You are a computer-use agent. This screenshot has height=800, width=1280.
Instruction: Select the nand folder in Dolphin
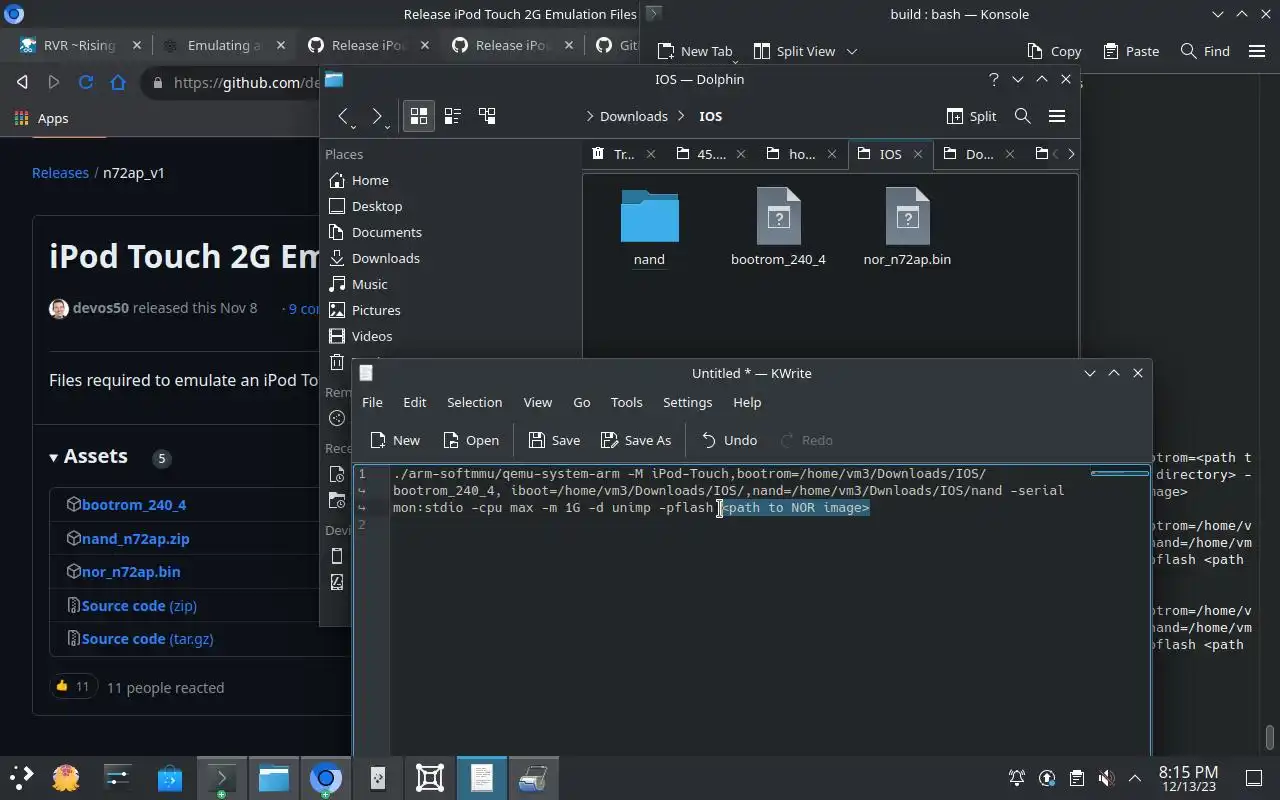649,228
